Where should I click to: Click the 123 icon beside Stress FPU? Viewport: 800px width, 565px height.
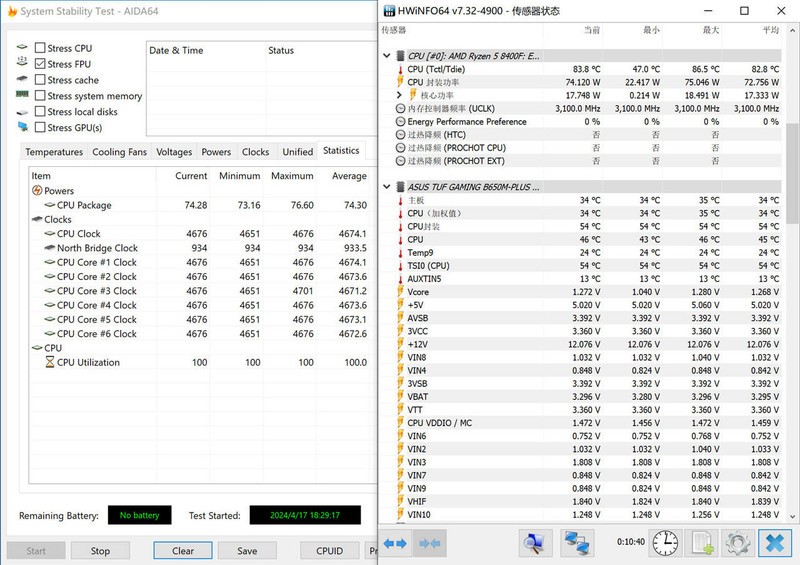(x=22, y=61)
